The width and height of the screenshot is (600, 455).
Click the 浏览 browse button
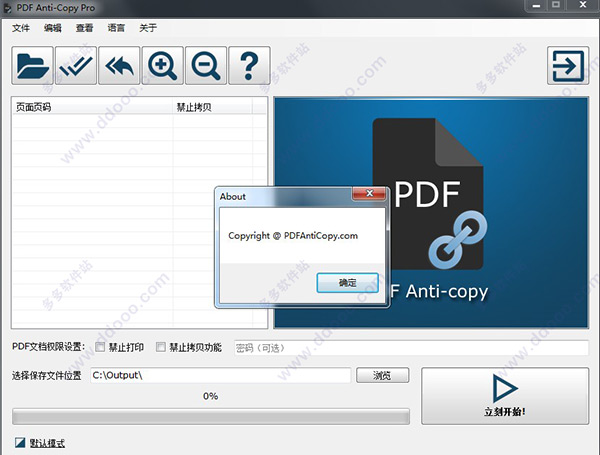(x=382, y=375)
